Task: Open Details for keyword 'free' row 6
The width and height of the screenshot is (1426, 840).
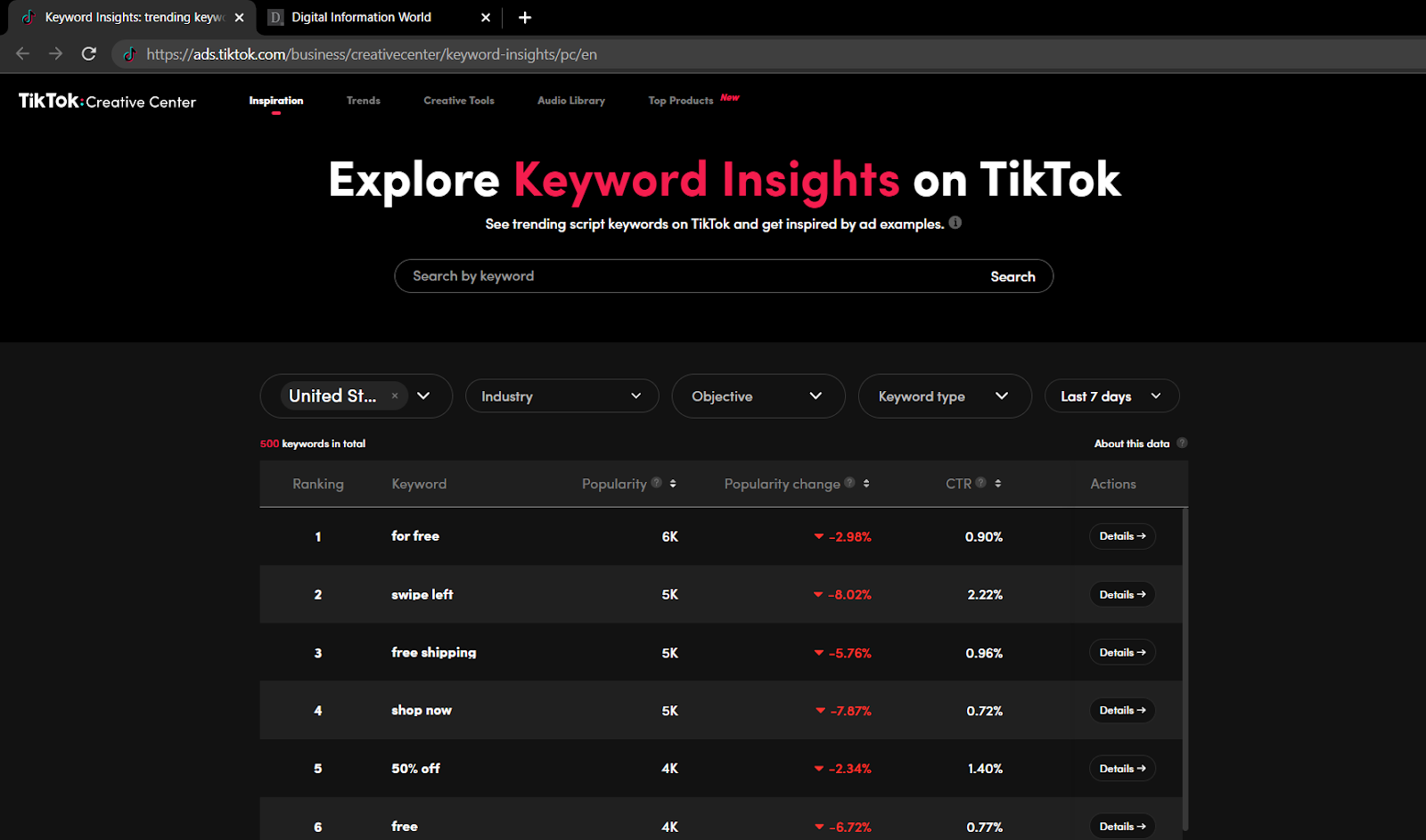Action: click(1122, 826)
